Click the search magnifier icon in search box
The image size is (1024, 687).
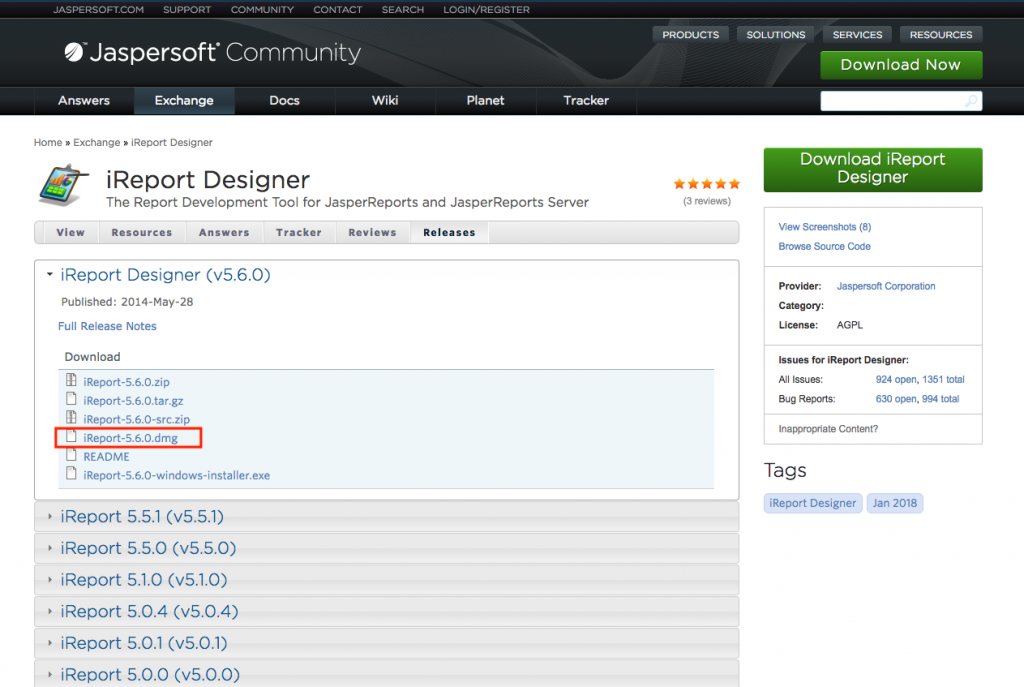click(971, 101)
